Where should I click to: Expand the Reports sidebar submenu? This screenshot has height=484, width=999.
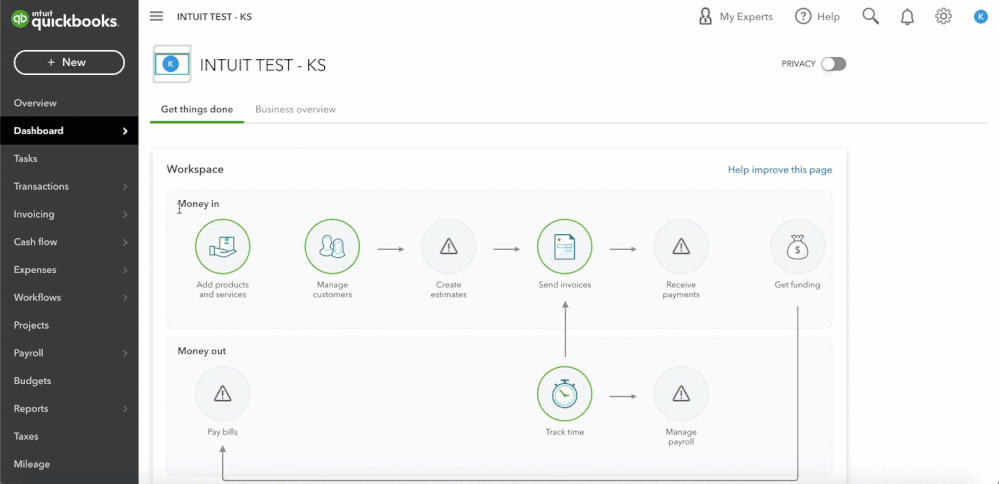(69, 409)
